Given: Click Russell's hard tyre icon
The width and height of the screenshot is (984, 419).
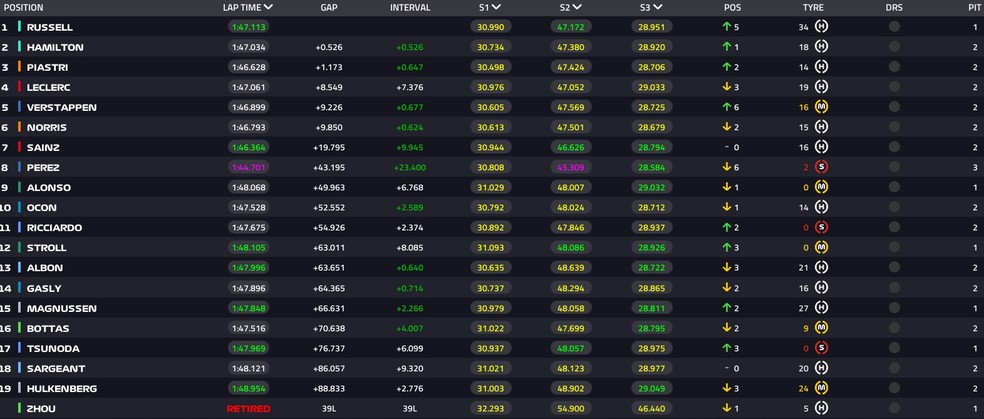Looking at the screenshot, I should click(x=821, y=26).
